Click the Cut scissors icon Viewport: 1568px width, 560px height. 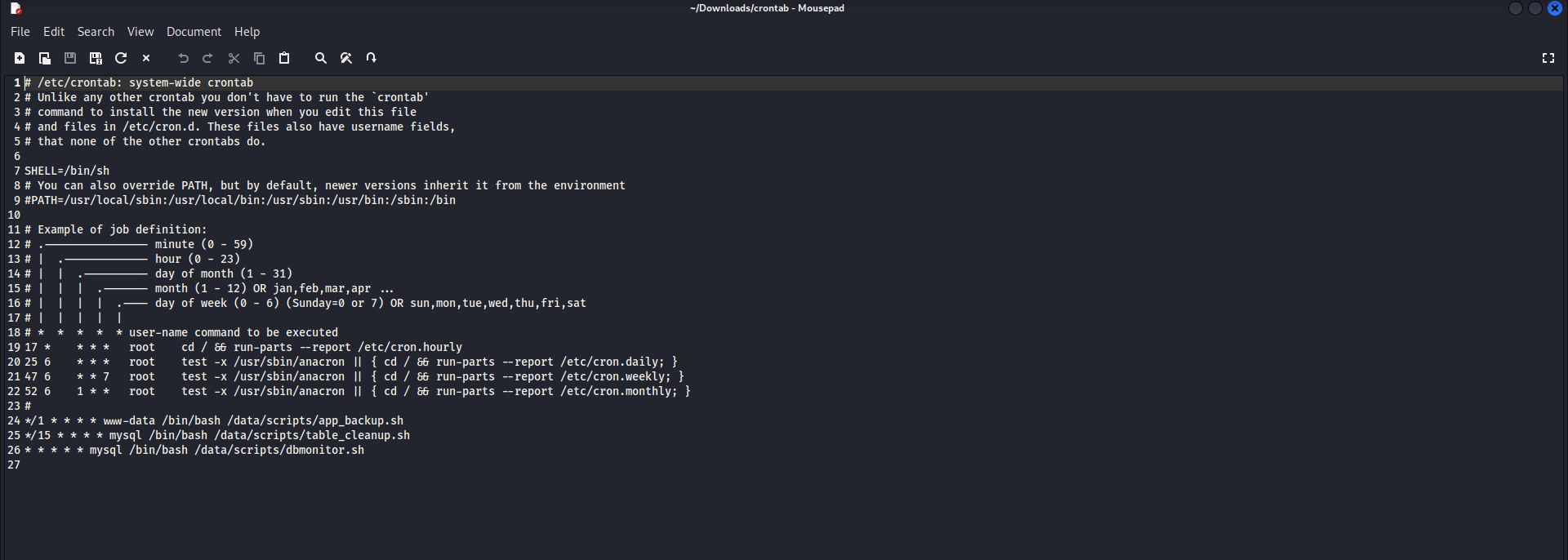(x=234, y=58)
